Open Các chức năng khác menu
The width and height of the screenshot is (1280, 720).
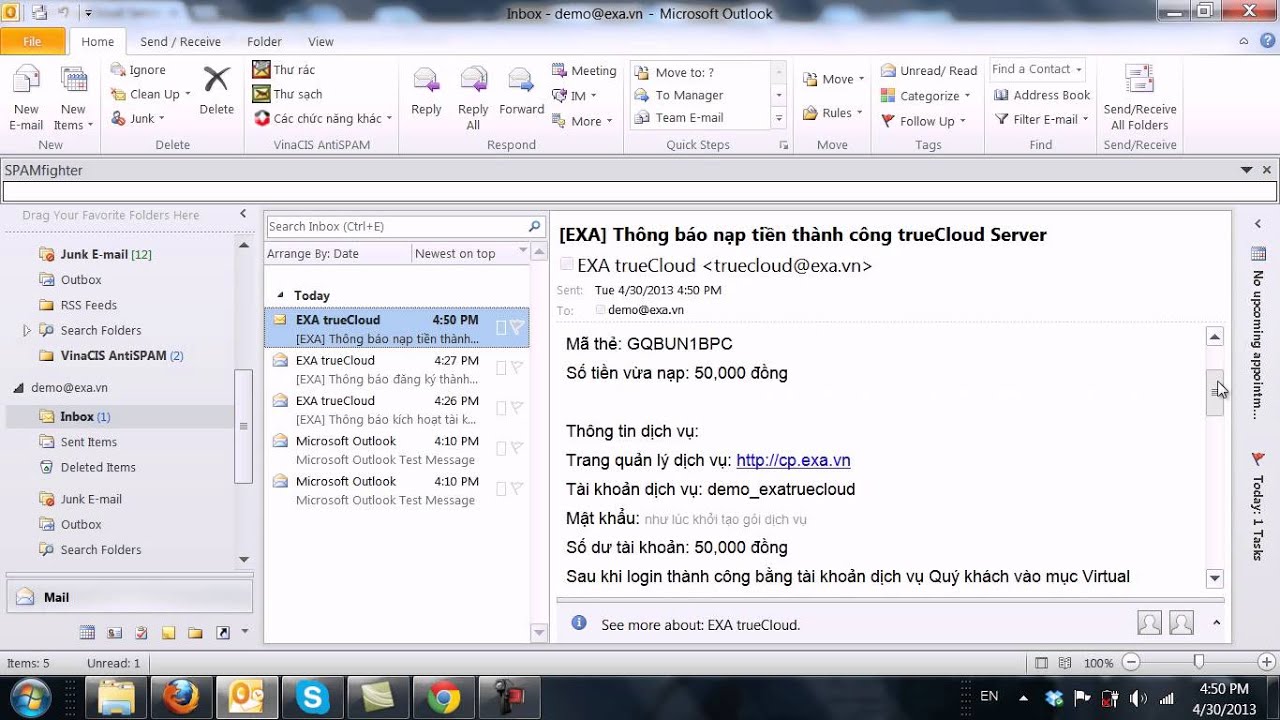322,118
